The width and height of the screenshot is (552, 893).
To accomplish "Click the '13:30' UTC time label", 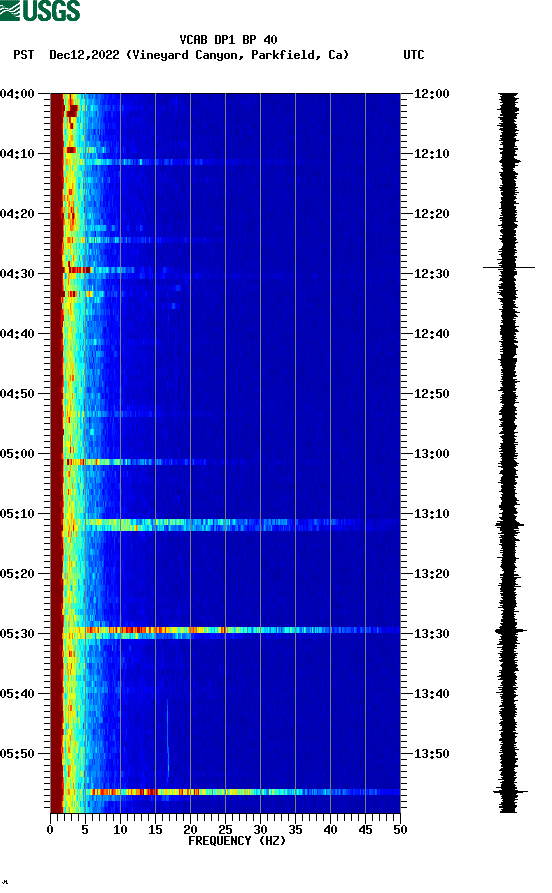I will click(x=431, y=634).
